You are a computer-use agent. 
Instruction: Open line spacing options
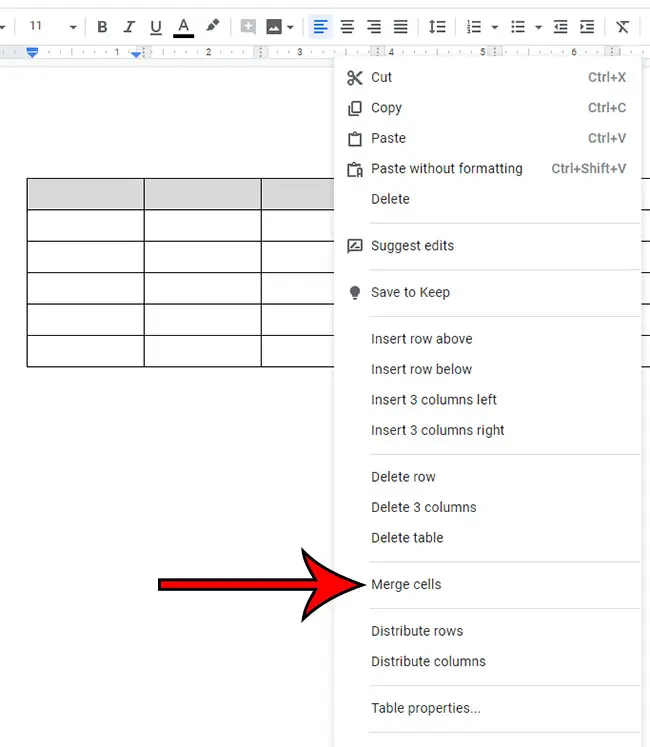437,27
